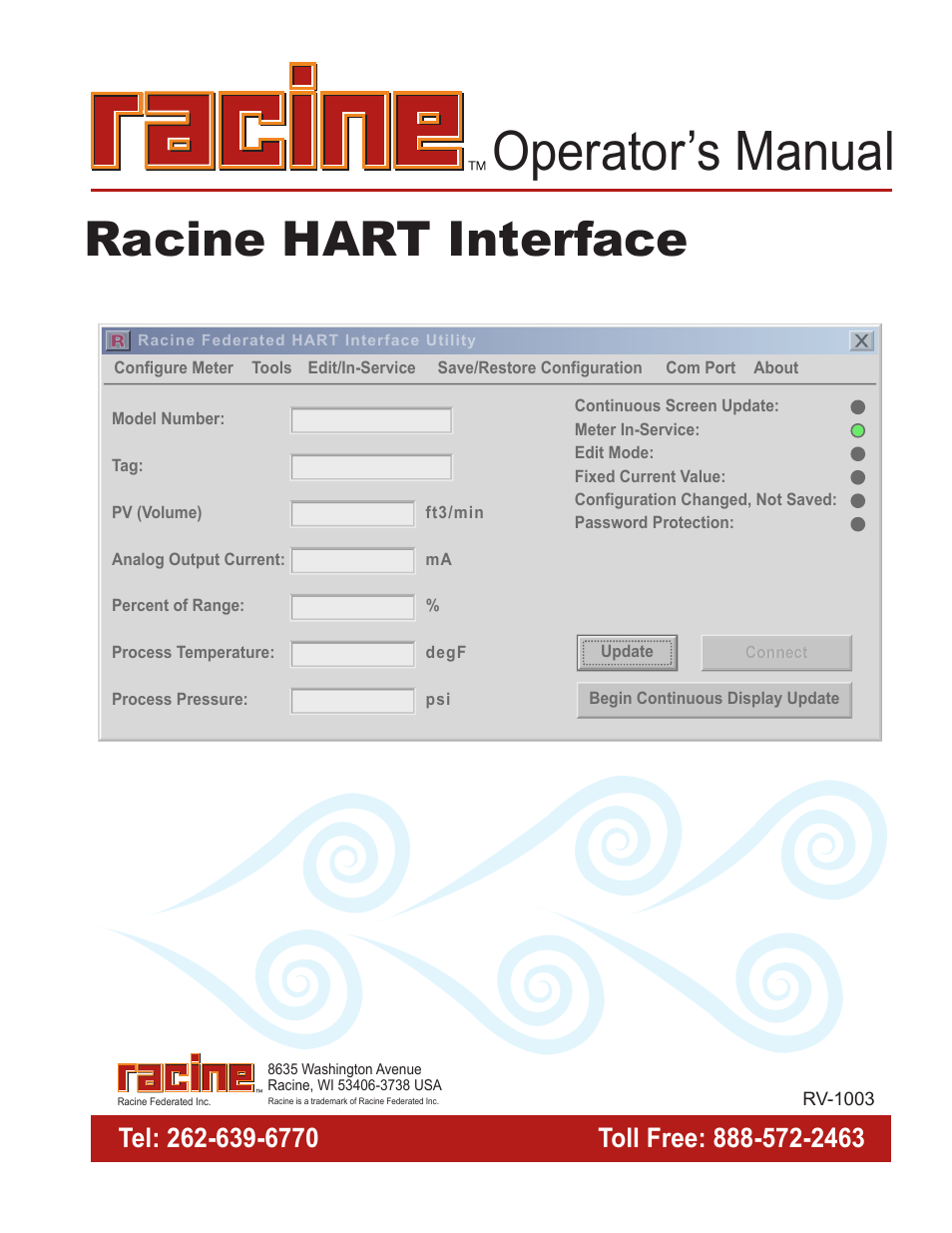The image size is (952, 1233).
Task: Click the Password Protection indicator light
Action: pos(857,524)
